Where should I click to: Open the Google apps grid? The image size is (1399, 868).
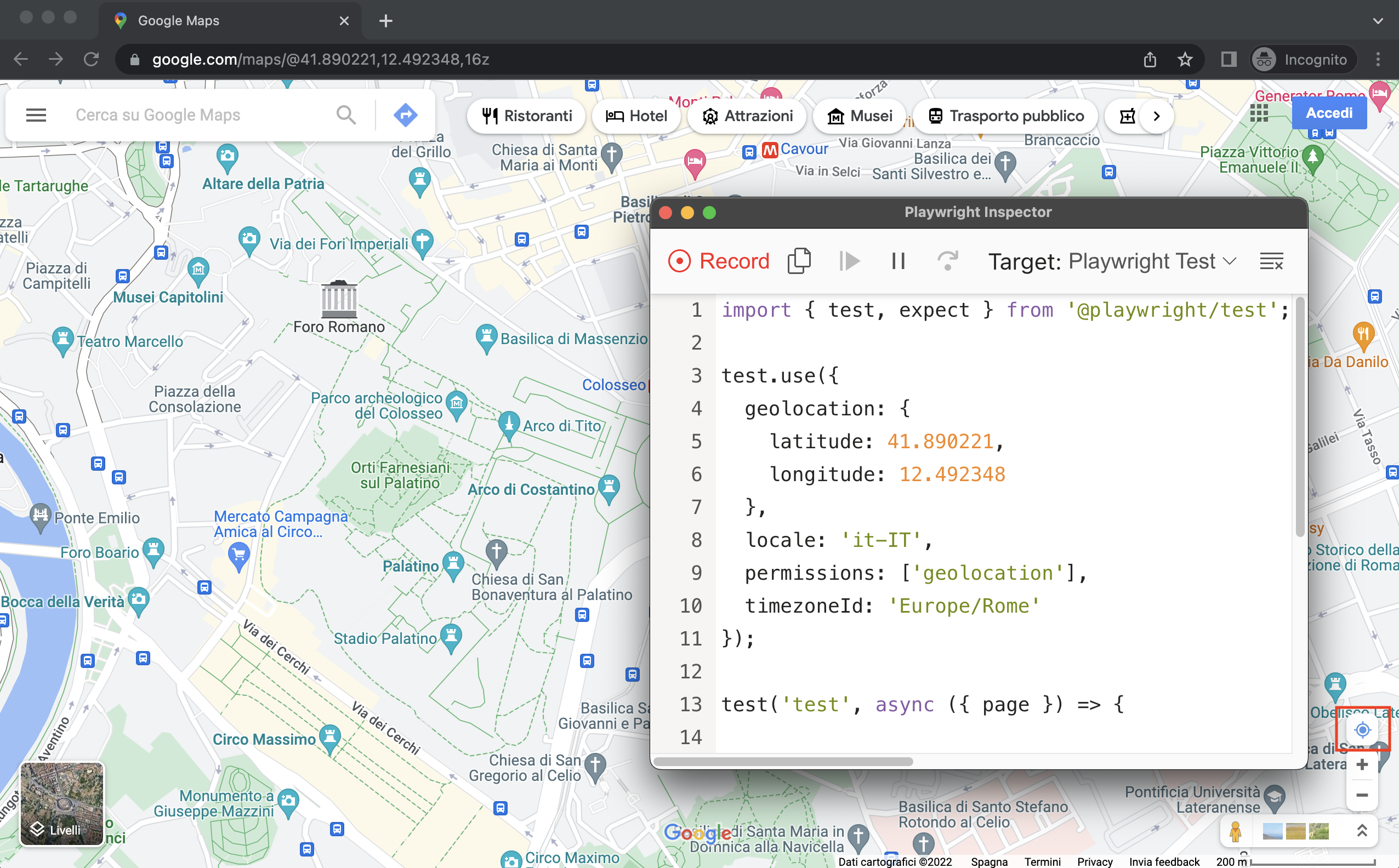1259,113
